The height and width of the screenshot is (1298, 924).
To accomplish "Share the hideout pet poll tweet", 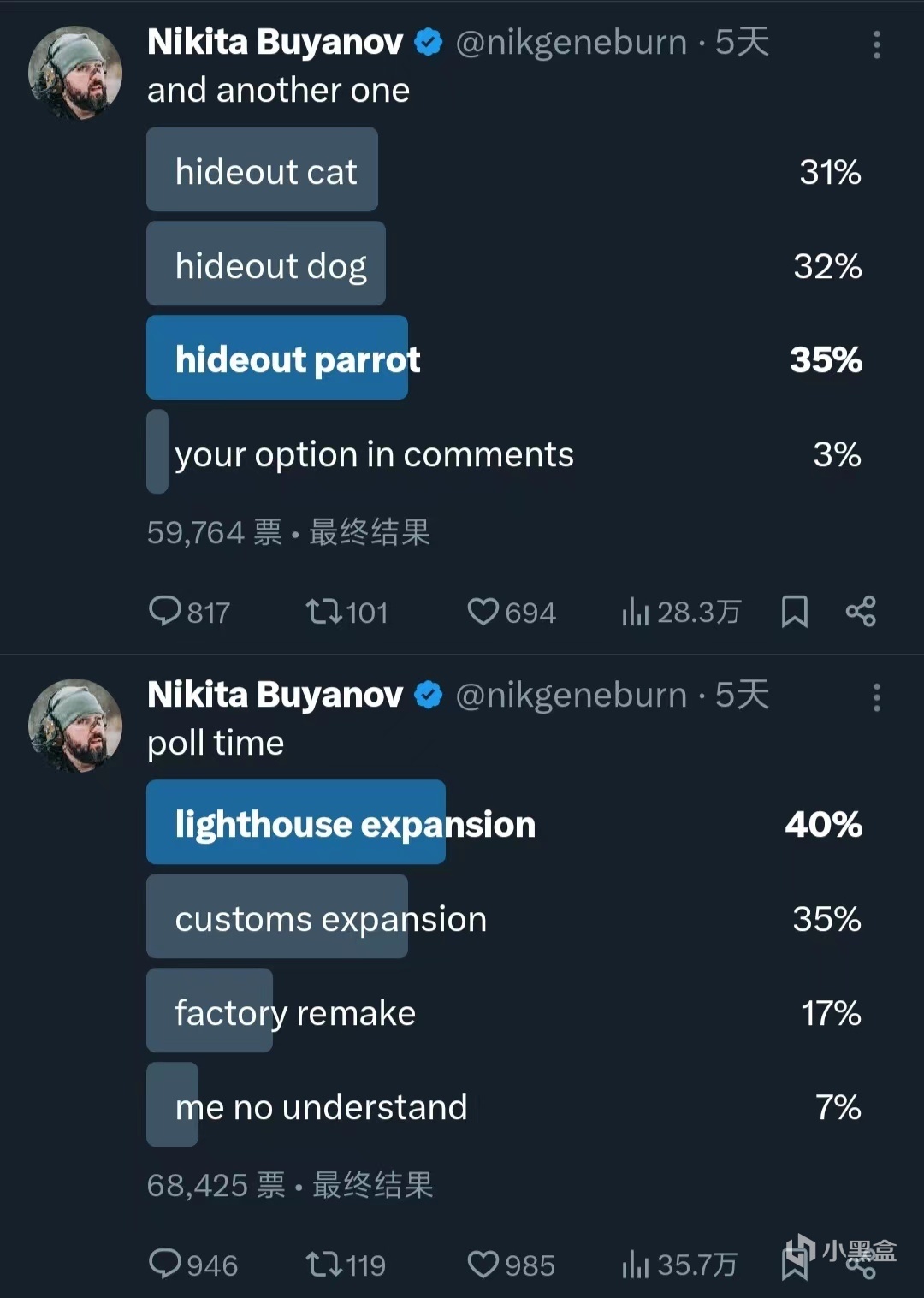I will [861, 612].
